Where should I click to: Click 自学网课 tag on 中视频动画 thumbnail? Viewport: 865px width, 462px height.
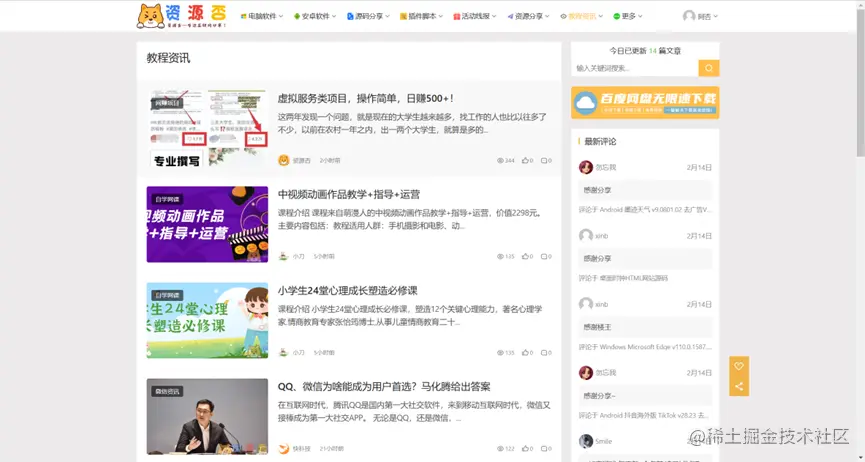167,199
